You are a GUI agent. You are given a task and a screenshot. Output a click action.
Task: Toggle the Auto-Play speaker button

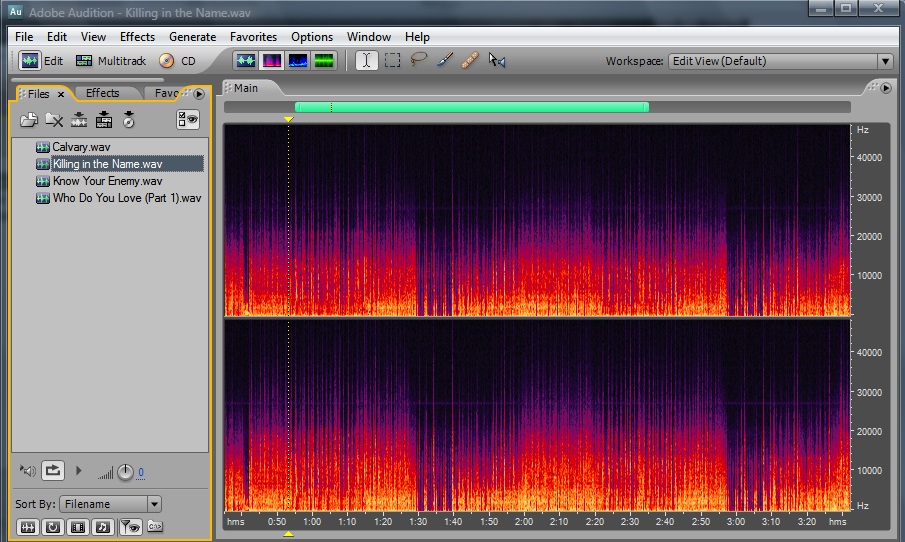pos(28,471)
